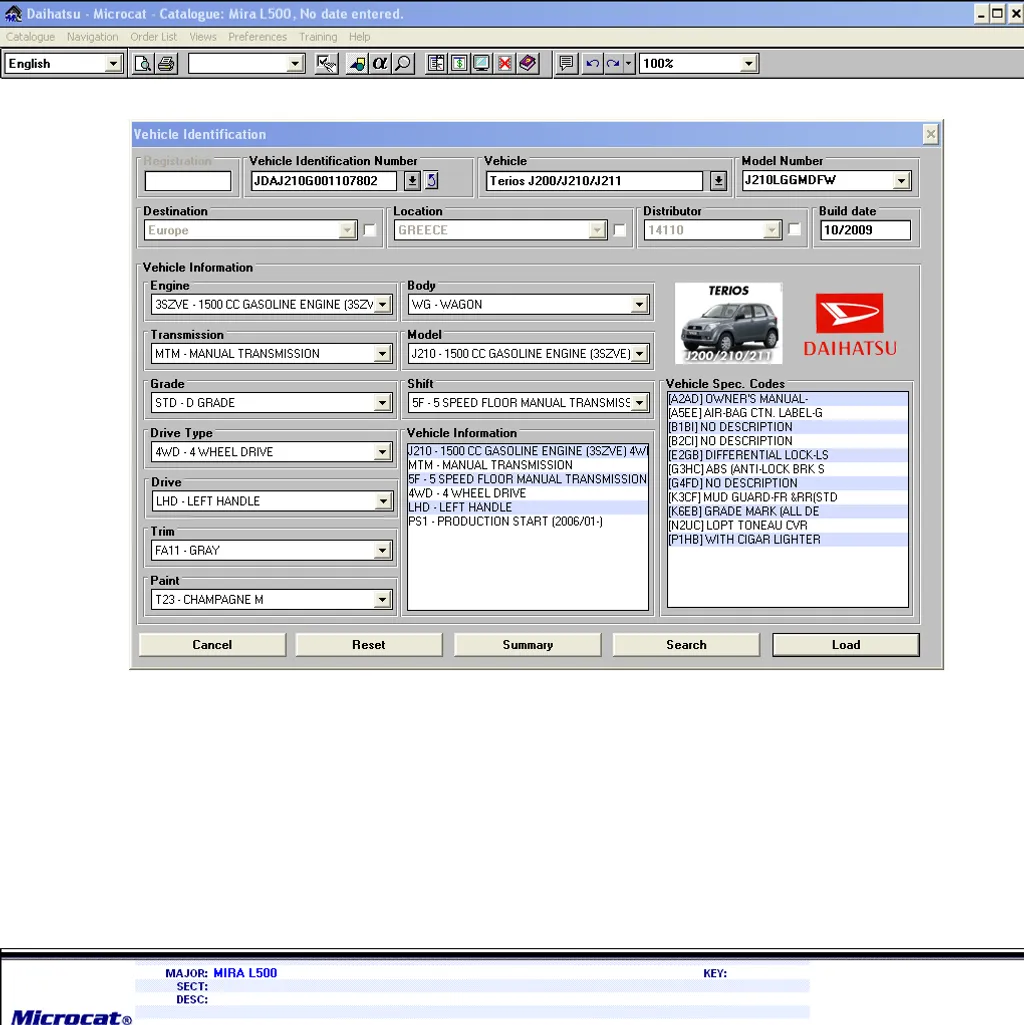Click the Search button
This screenshot has height=1025, width=1024.
click(x=686, y=645)
